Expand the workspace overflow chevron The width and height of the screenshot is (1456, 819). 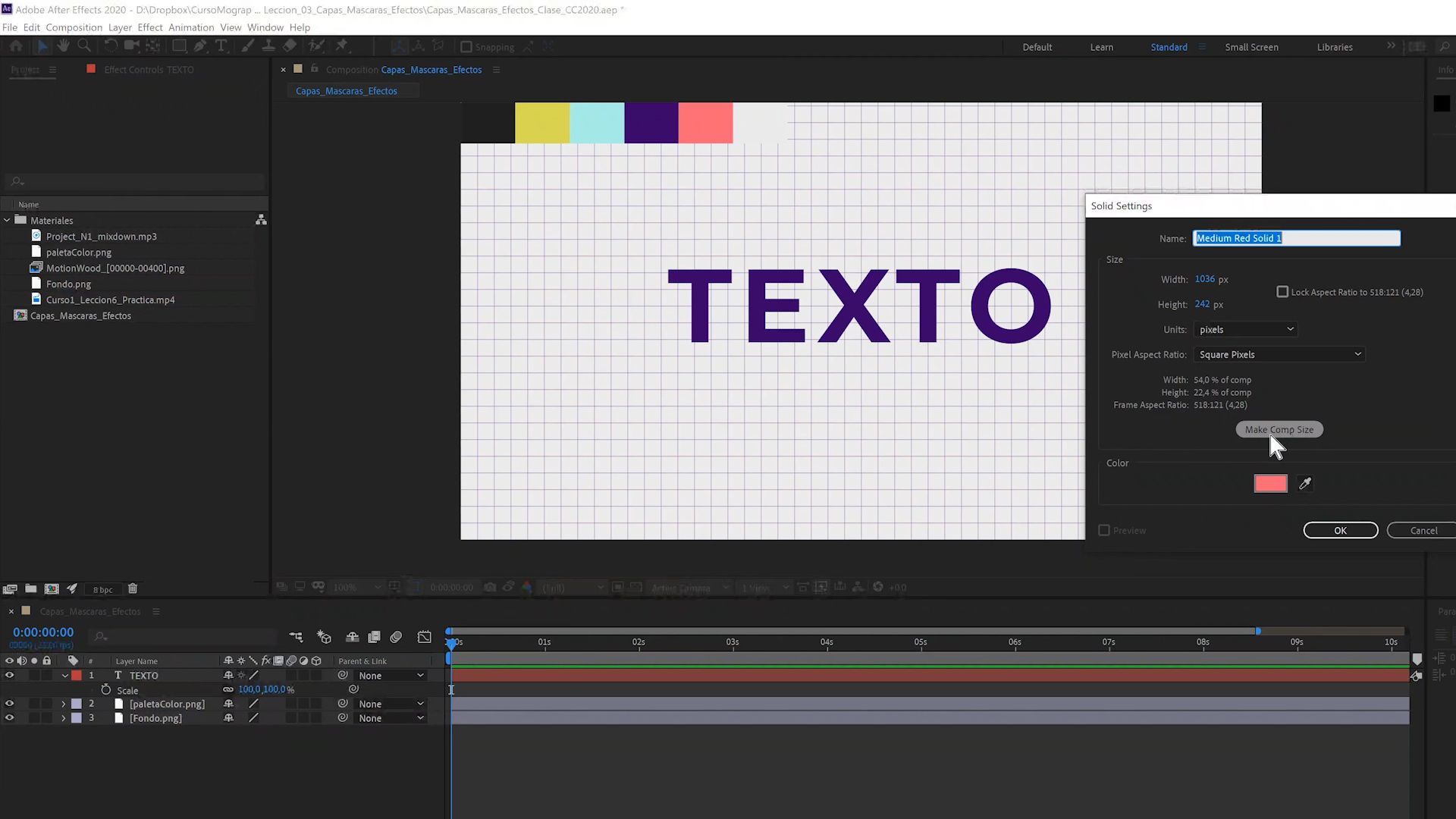tap(1391, 46)
